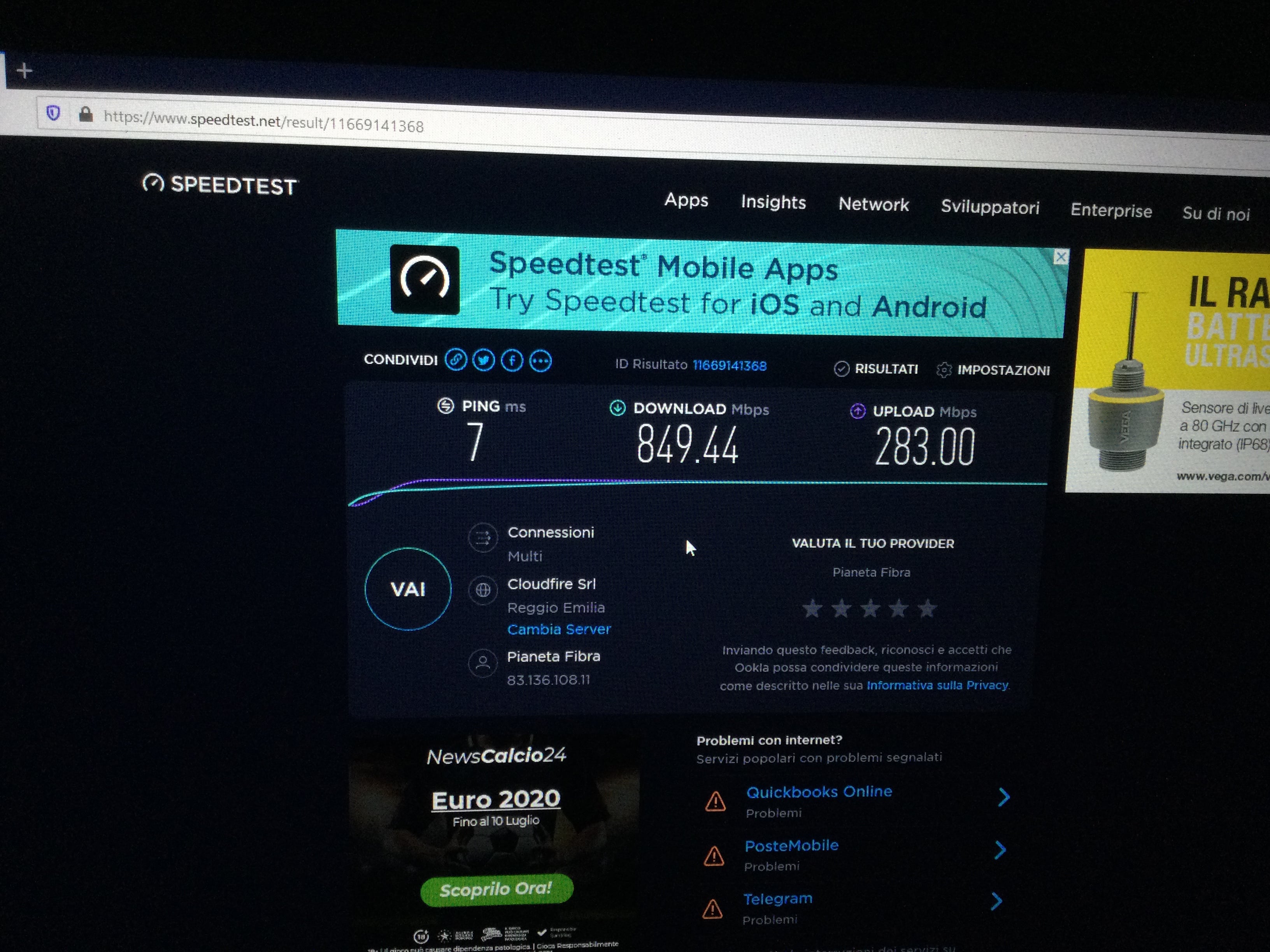1270x952 pixels.
Task: Rate provider with the first star
Action: coord(812,608)
